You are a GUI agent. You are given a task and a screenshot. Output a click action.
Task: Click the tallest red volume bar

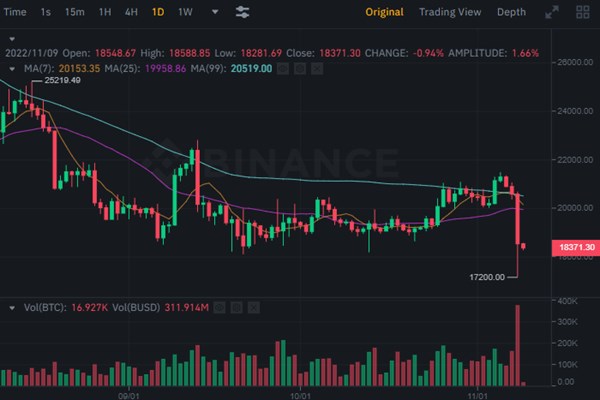(x=518, y=345)
